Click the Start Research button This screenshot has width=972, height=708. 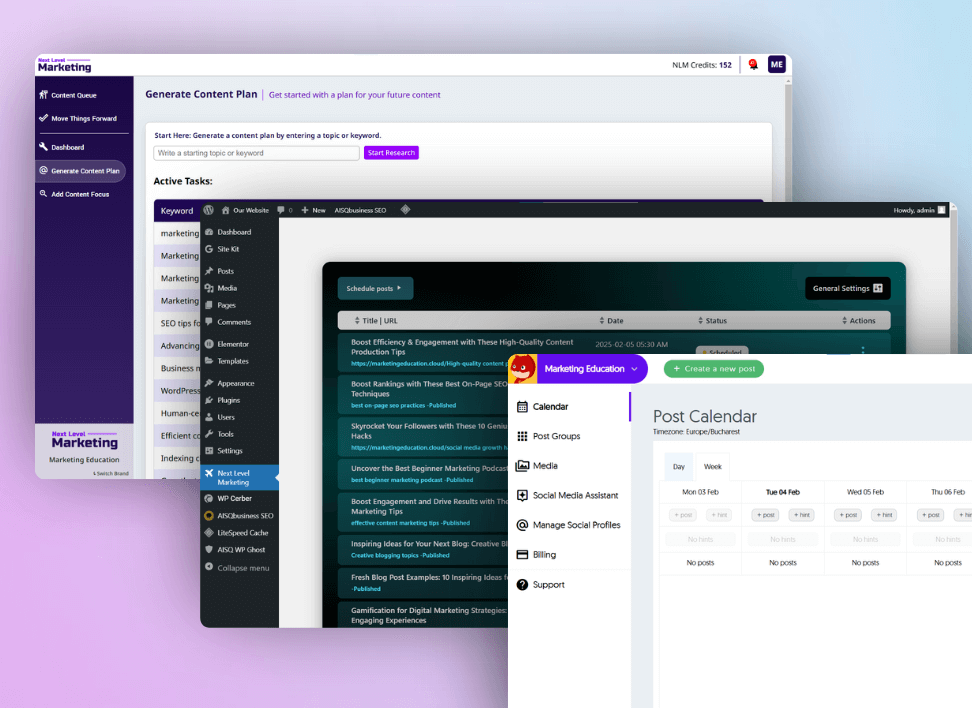point(391,153)
